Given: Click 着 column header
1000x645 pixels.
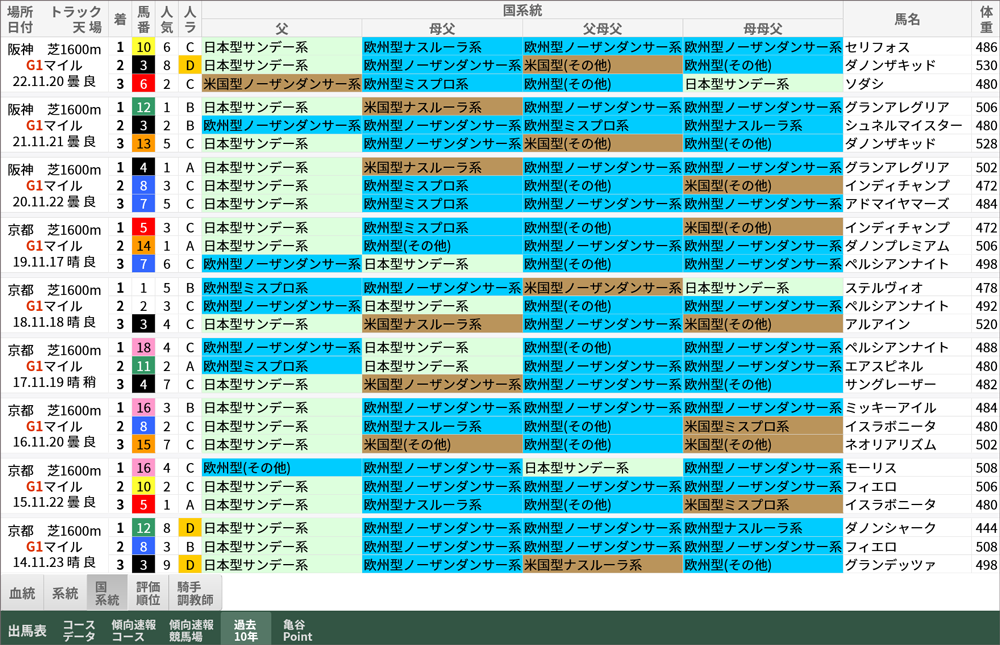Looking at the screenshot, I should [x=120, y=19].
